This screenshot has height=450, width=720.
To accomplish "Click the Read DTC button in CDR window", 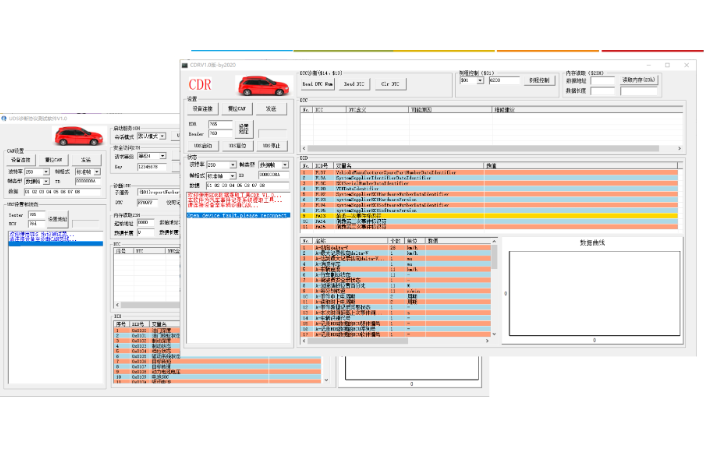I will coord(354,84).
